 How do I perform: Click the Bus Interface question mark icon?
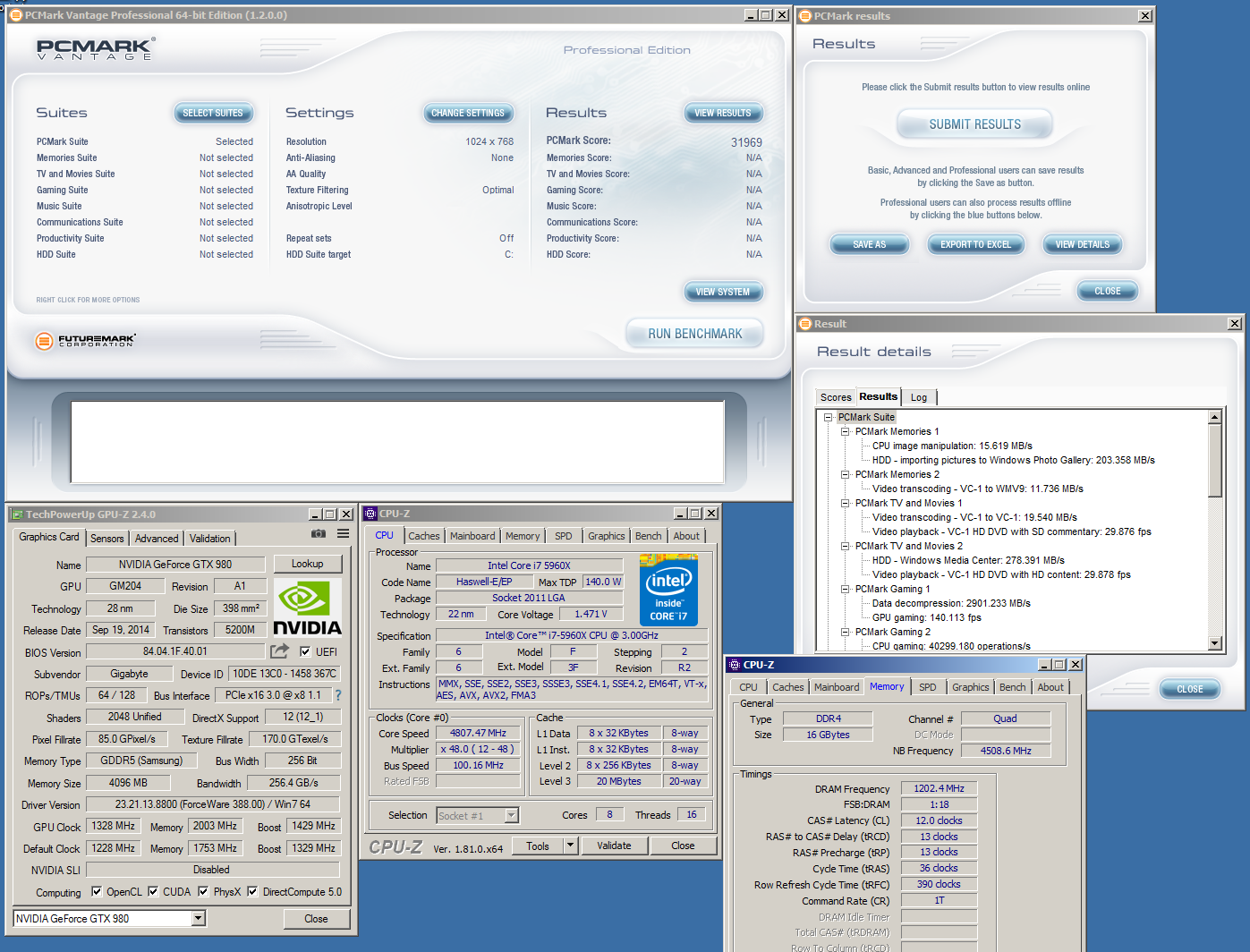(x=337, y=695)
